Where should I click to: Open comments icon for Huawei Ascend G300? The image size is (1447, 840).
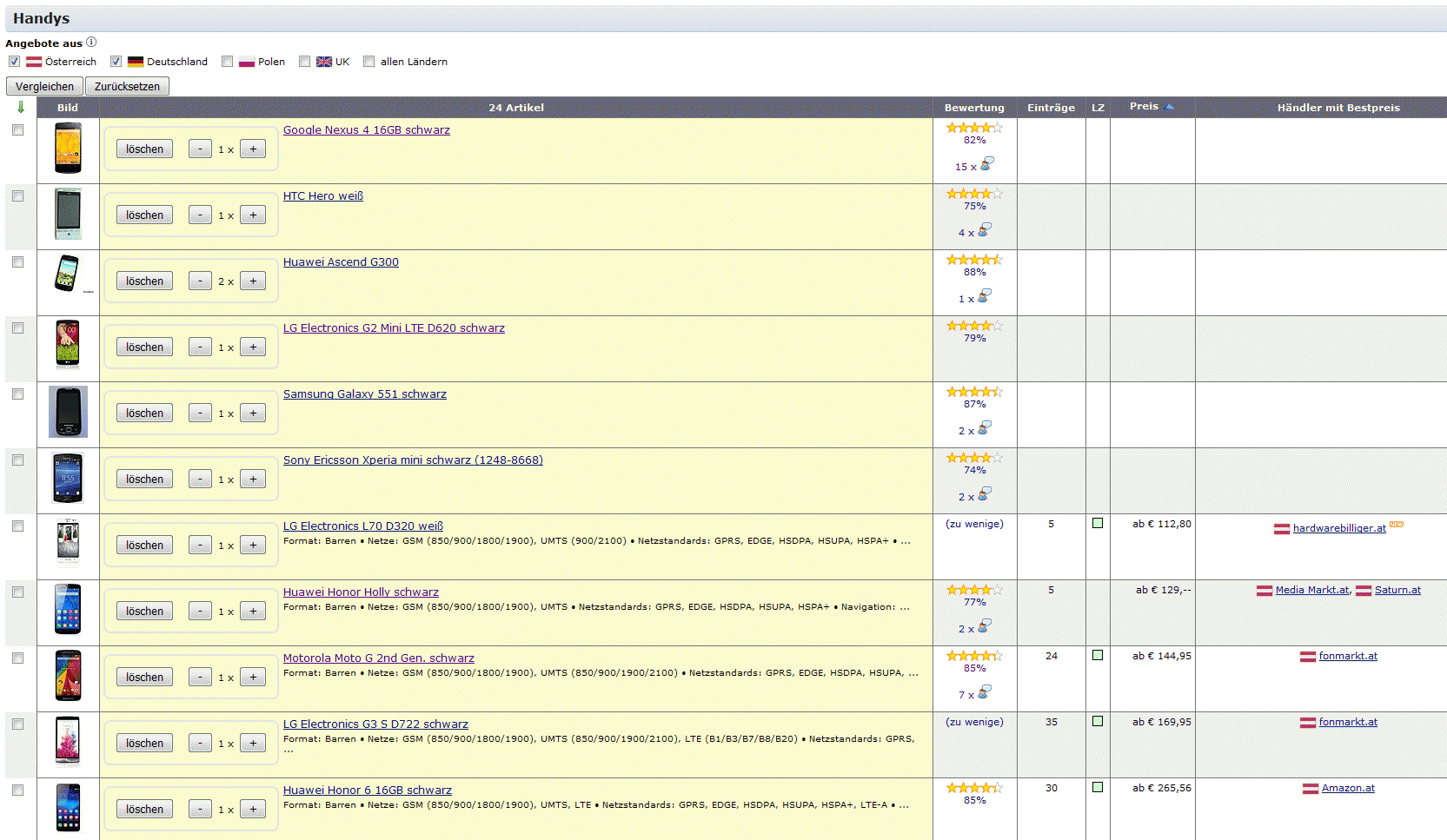point(985,296)
